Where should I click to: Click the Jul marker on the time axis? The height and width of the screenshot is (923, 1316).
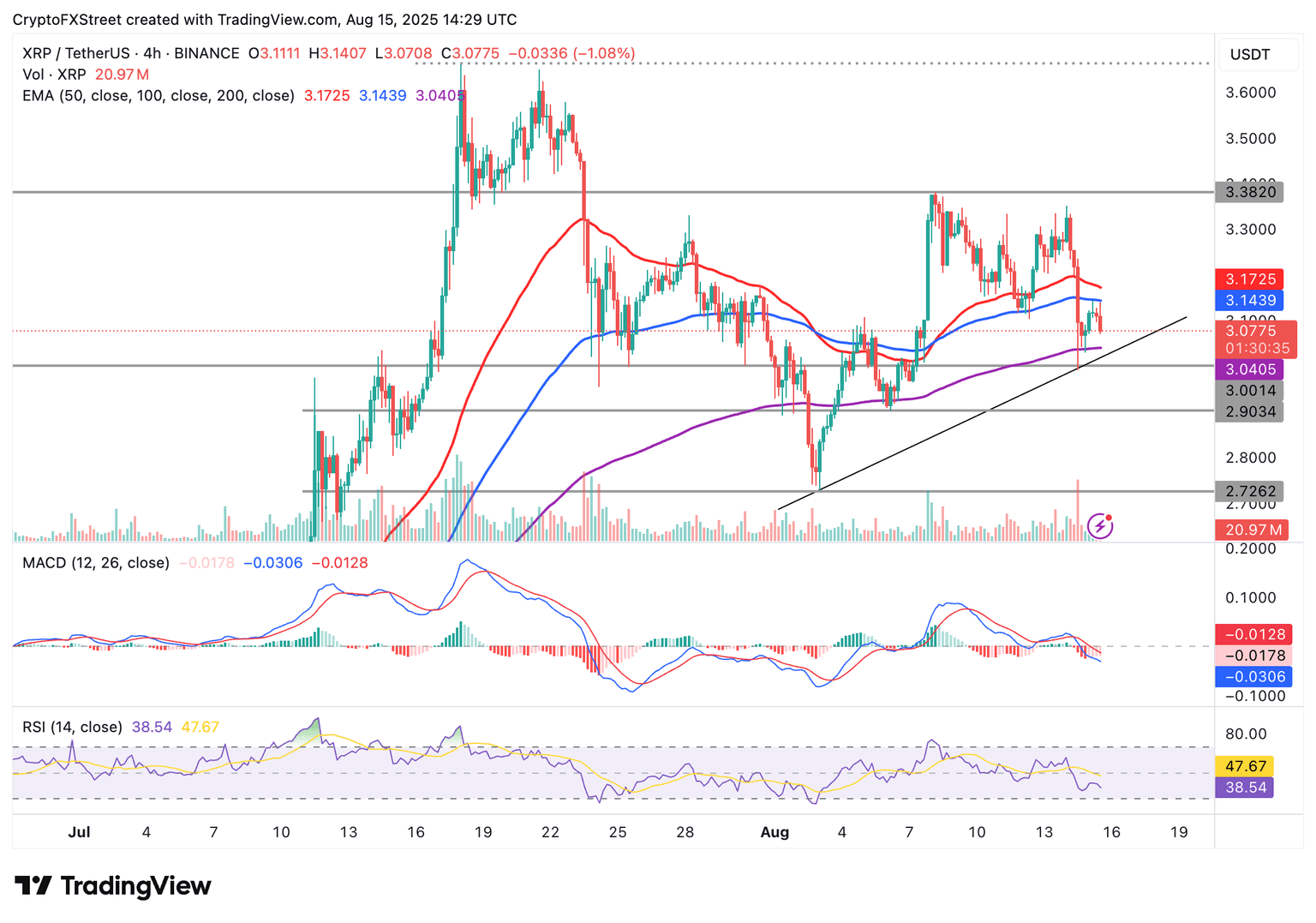79,832
